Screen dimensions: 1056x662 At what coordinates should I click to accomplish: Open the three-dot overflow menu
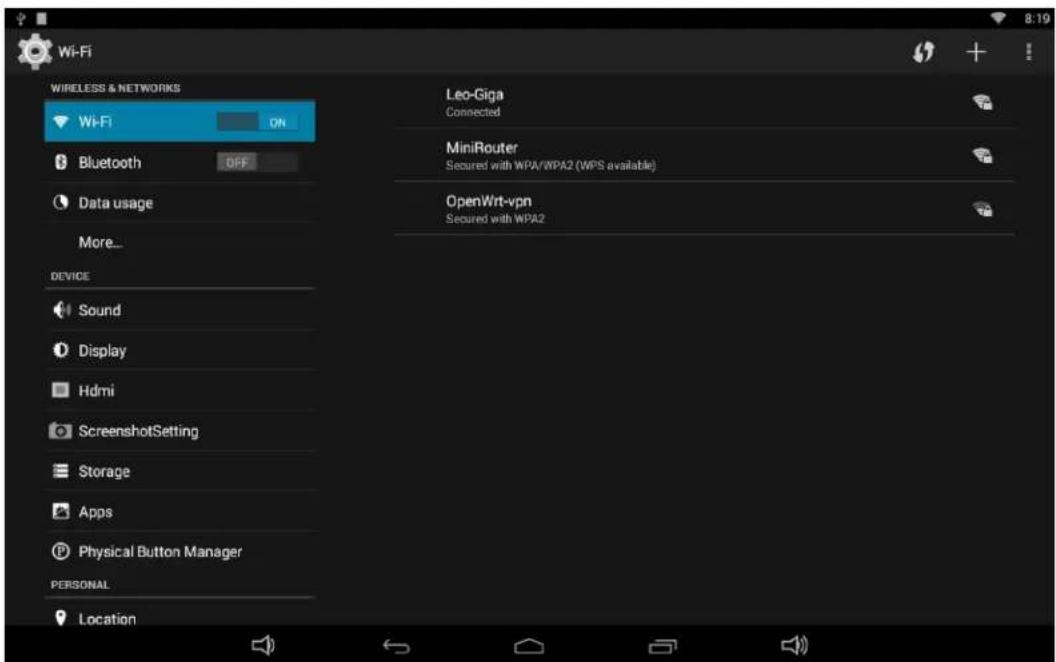tap(1028, 52)
